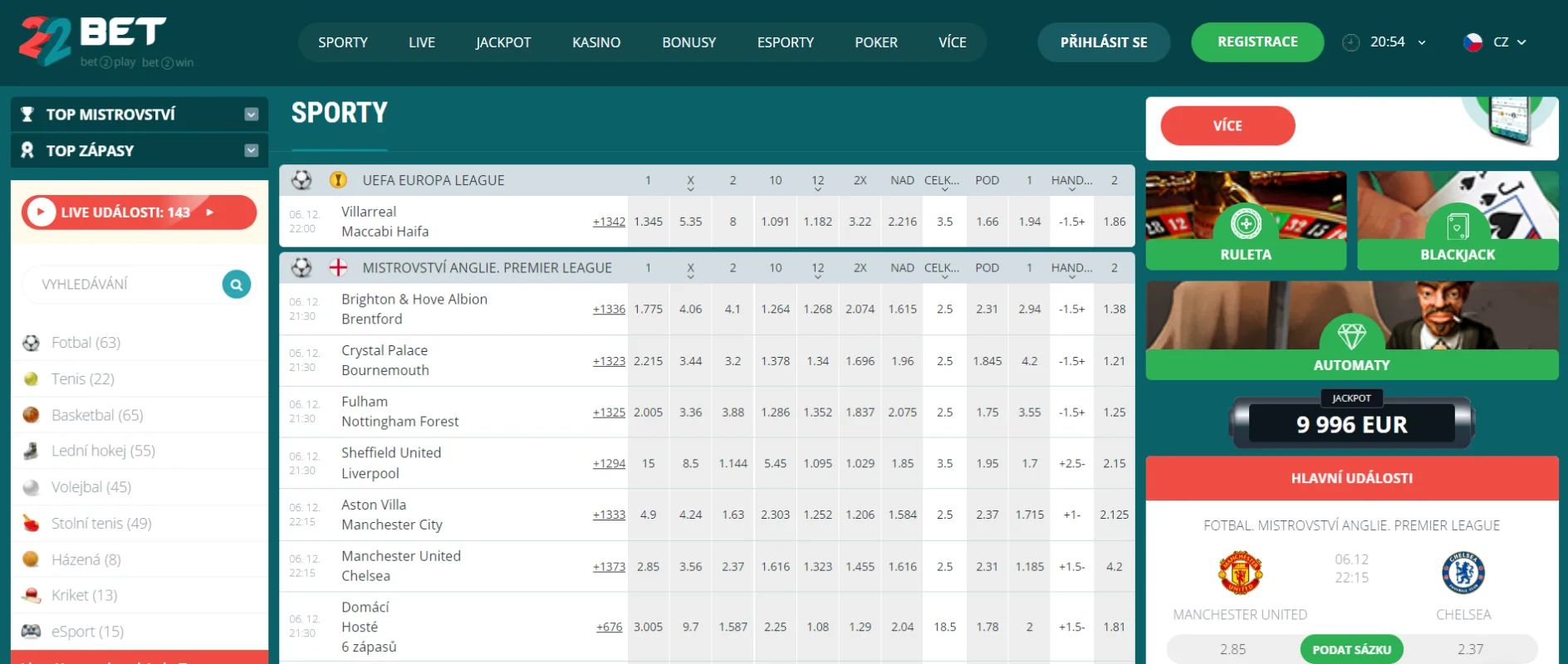
Task: Click the Basketbal ball icon
Action: 32,415
